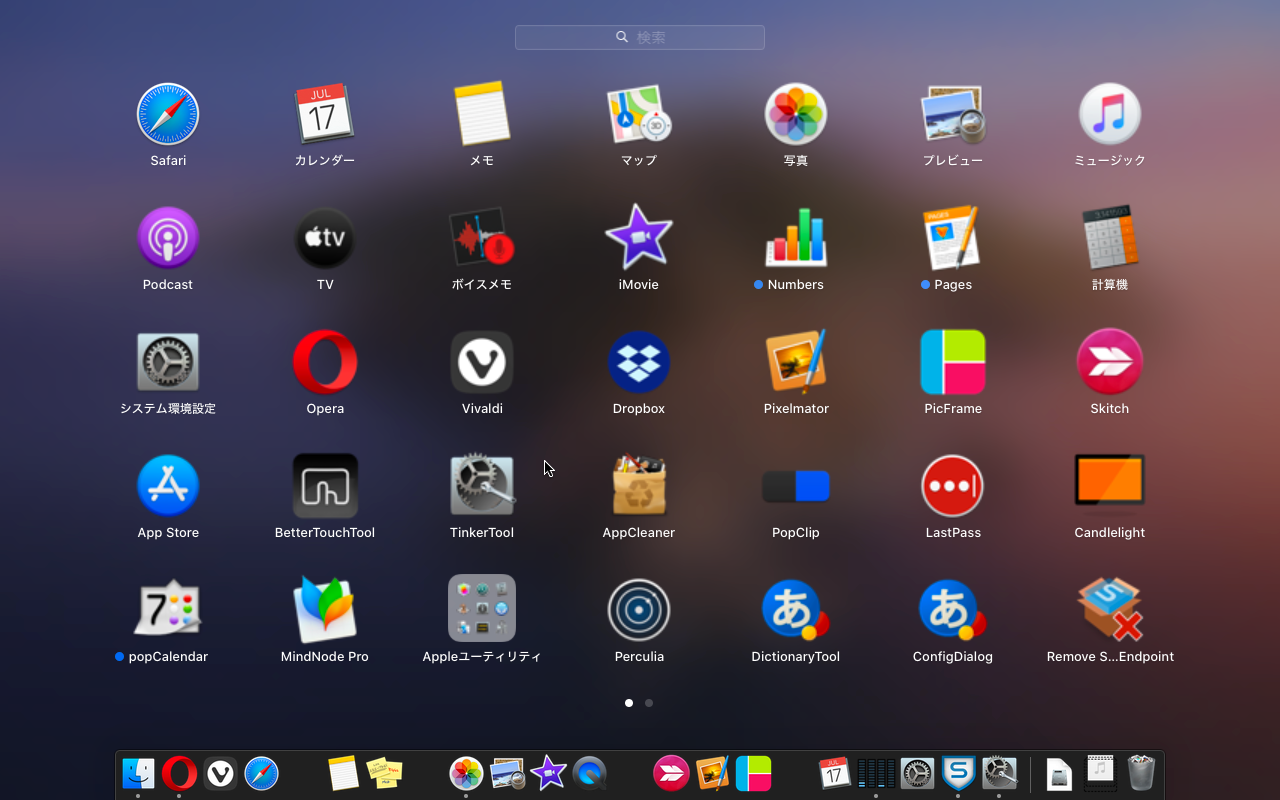Launch the ConfigDialog app
The height and width of the screenshot is (800, 1280).
pyautogui.click(x=953, y=610)
